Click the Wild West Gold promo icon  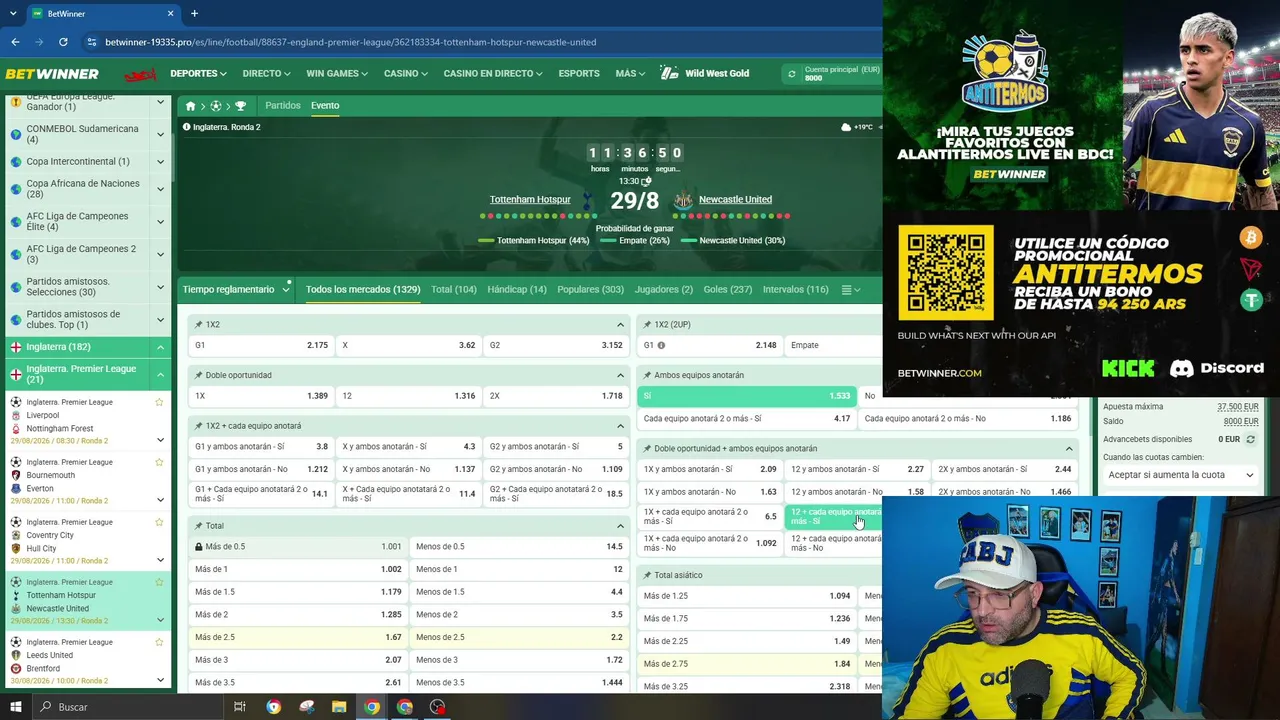pos(669,73)
